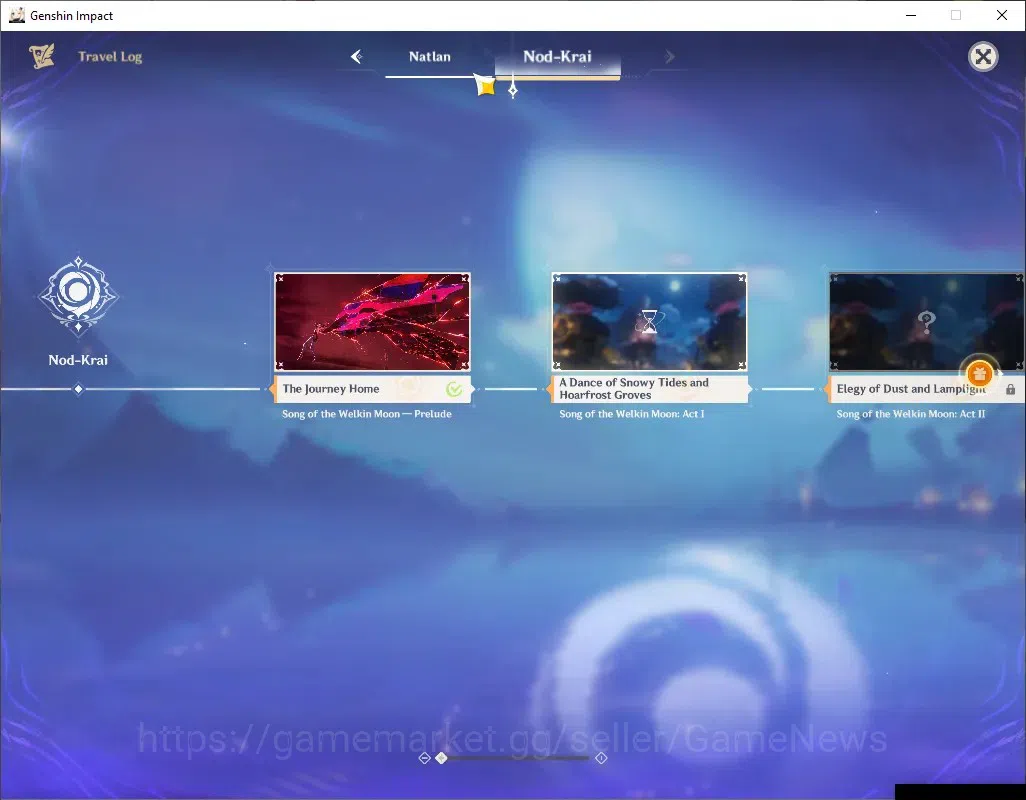Open The Journey Home thumbnail

pyautogui.click(x=372, y=322)
